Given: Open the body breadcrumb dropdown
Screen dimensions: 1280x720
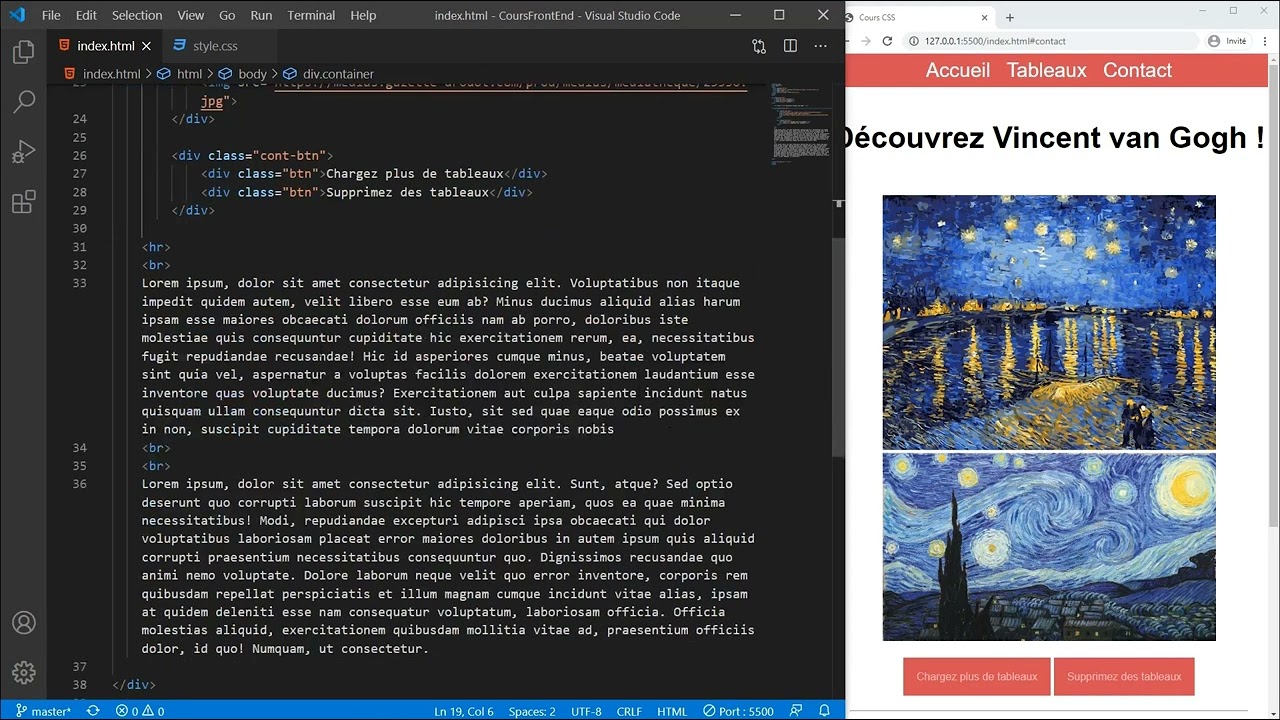Looking at the screenshot, I should tap(243, 74).
